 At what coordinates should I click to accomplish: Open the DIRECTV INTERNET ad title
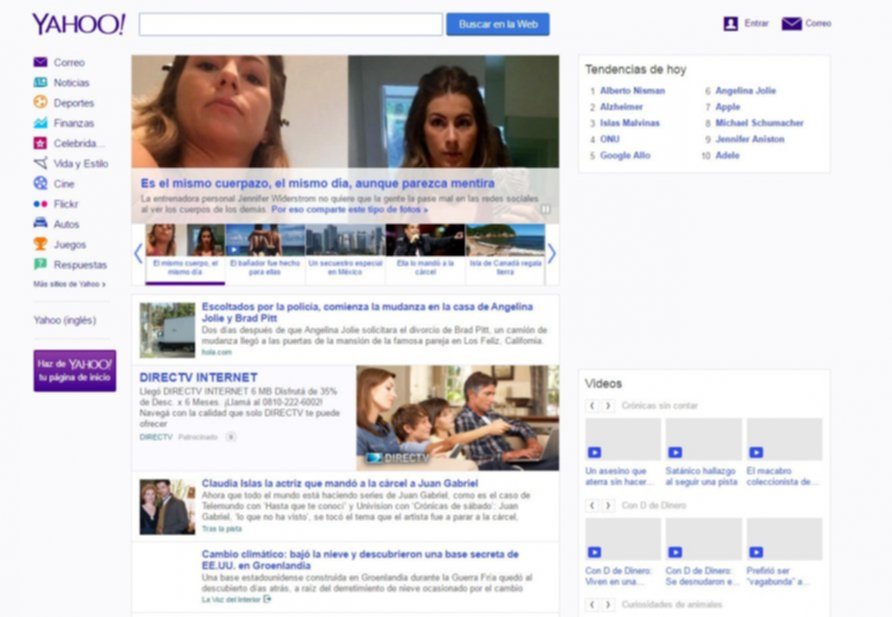pos(199,378)
